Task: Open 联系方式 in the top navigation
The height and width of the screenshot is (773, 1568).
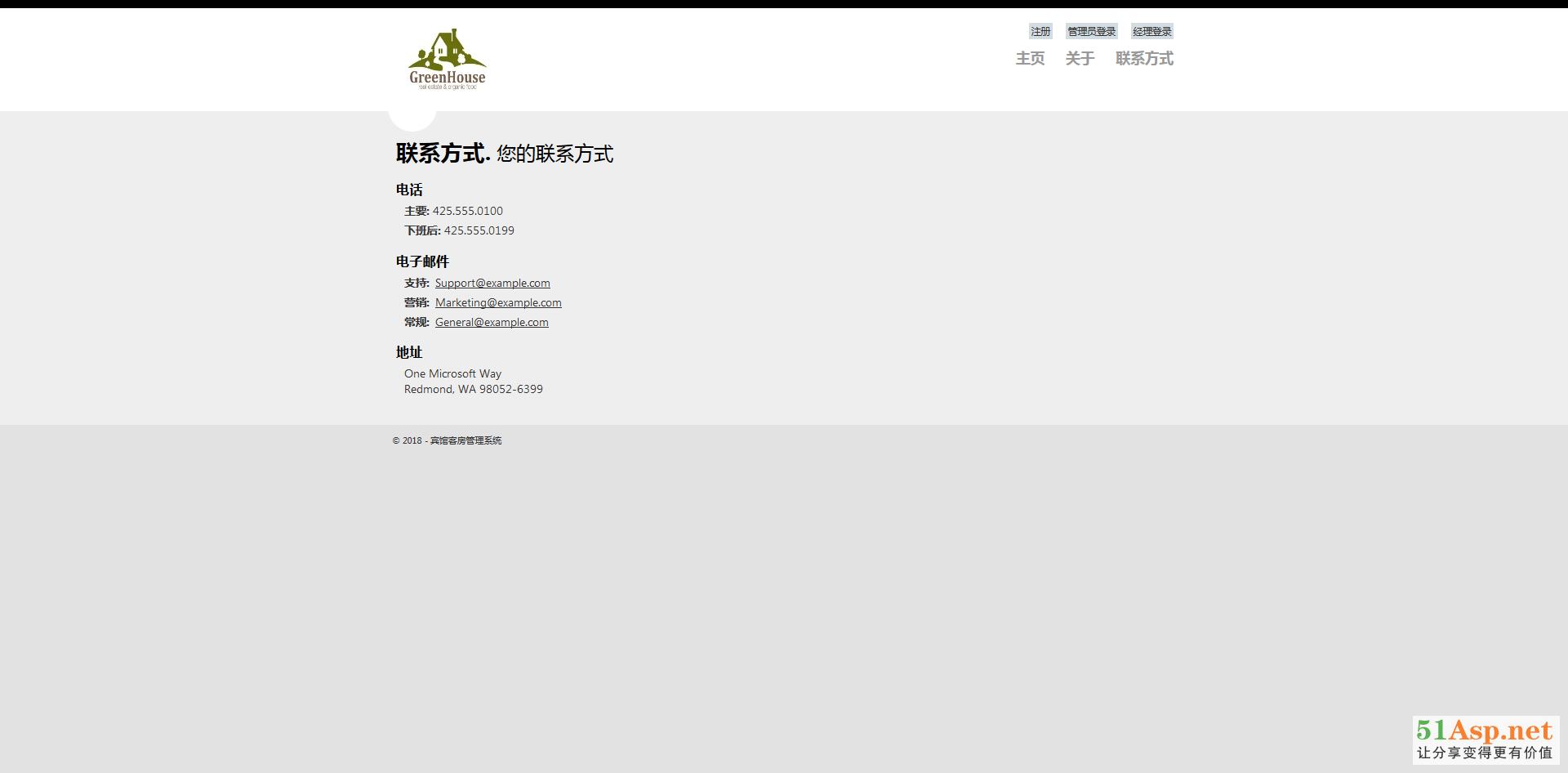Action: (x=1144, y=59)
